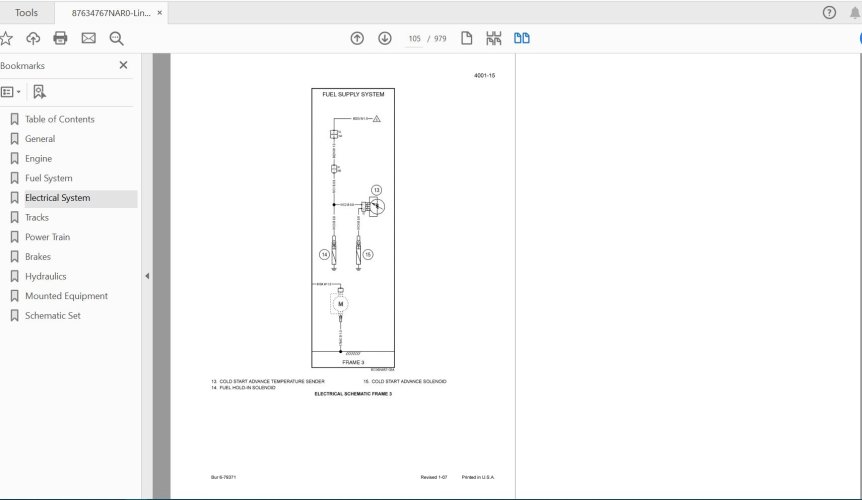This screenshot has height=500, width=862.
Task: Click the email envelope icon
Action: [88, 38]
